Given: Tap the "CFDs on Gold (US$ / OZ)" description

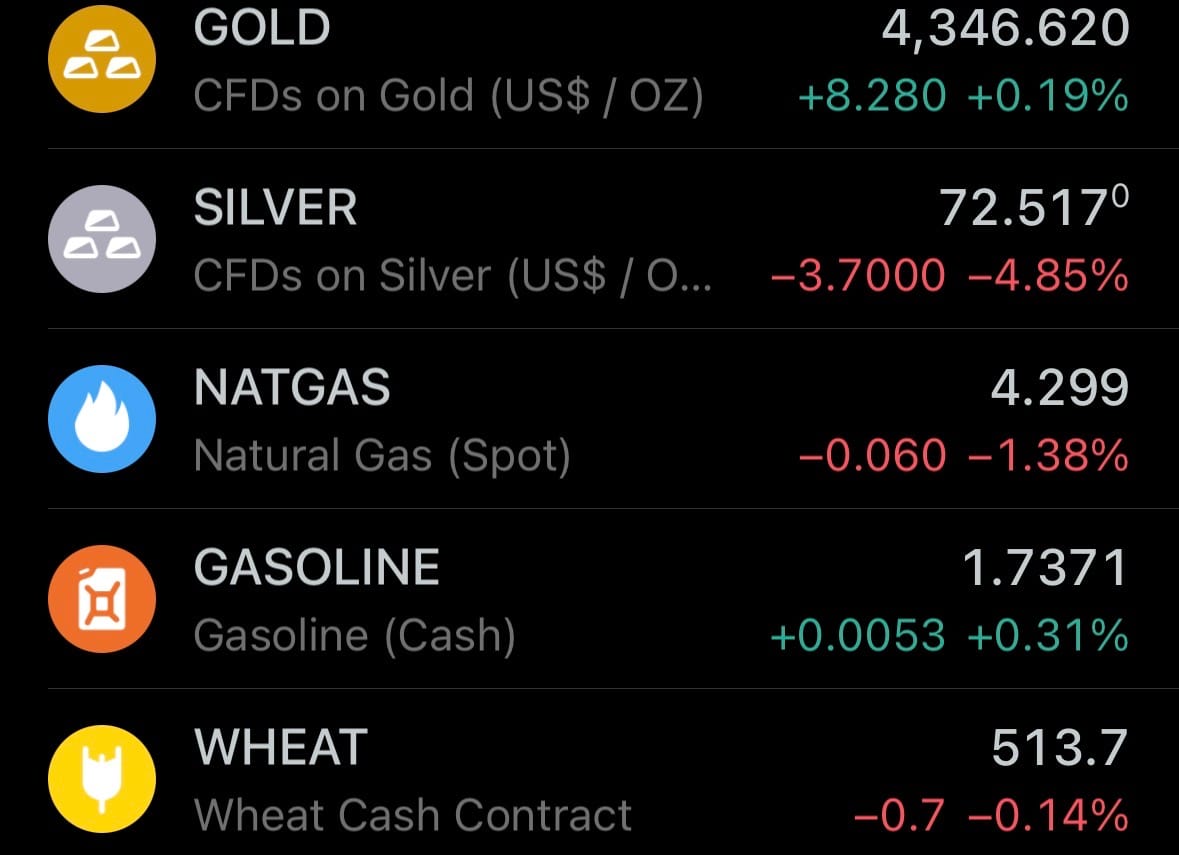Looking at the screenshot, I should pos(448,96).
